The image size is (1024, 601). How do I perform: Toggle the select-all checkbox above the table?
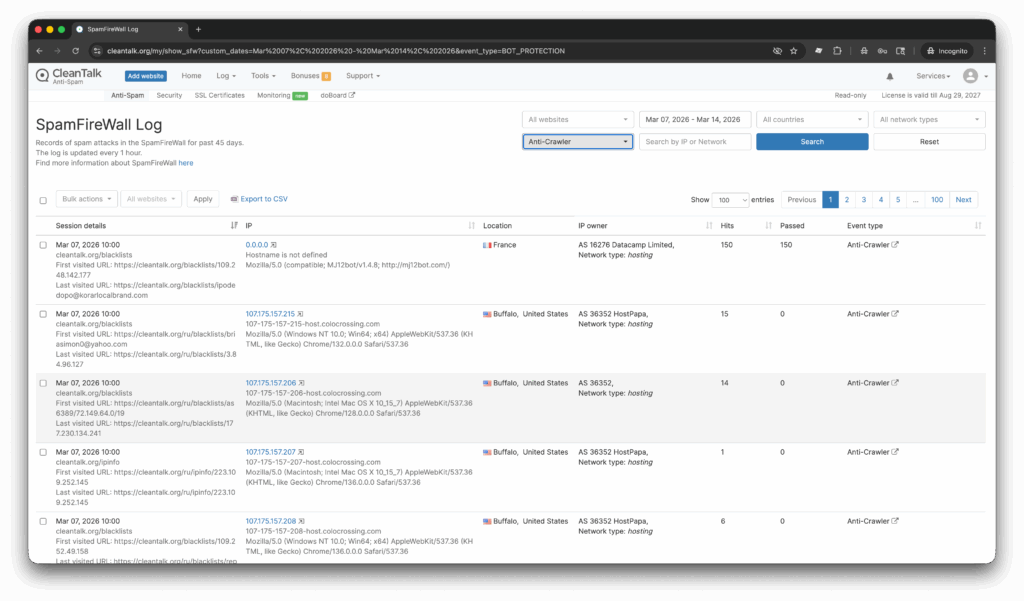(x=43, y=200)
